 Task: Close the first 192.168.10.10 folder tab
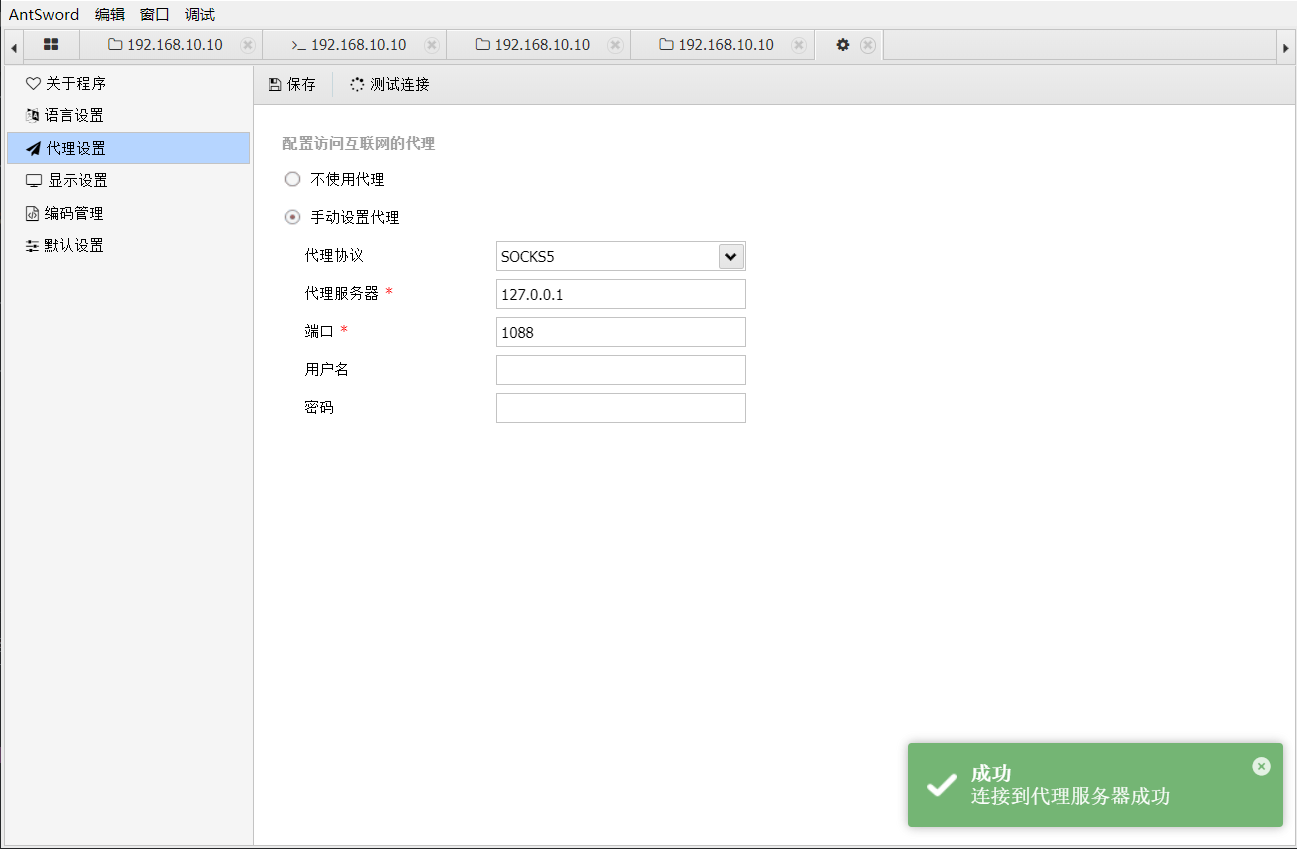tap(247, 45)
